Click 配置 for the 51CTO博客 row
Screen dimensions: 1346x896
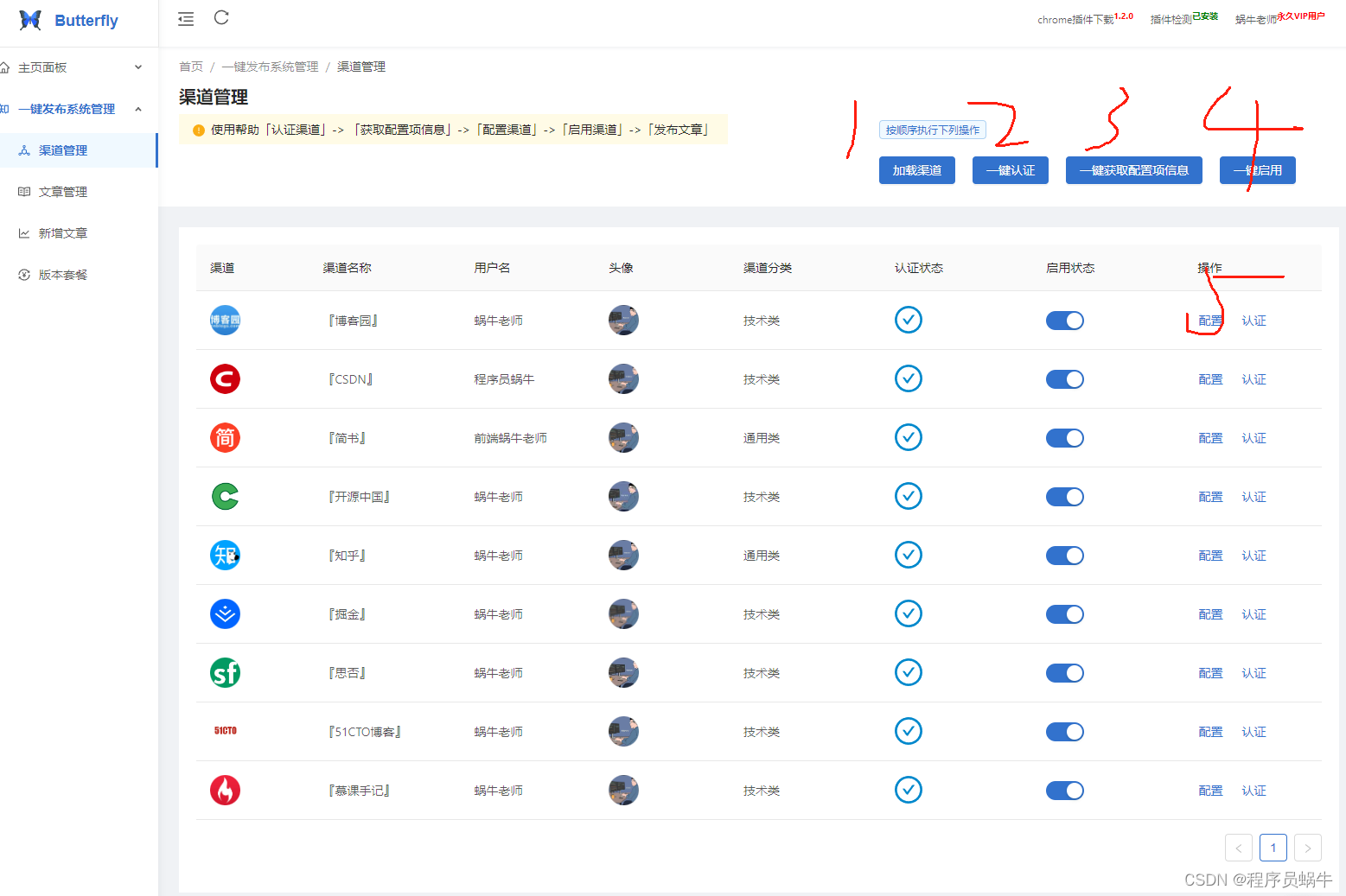pyautogui.click(x=1210, y=732)
